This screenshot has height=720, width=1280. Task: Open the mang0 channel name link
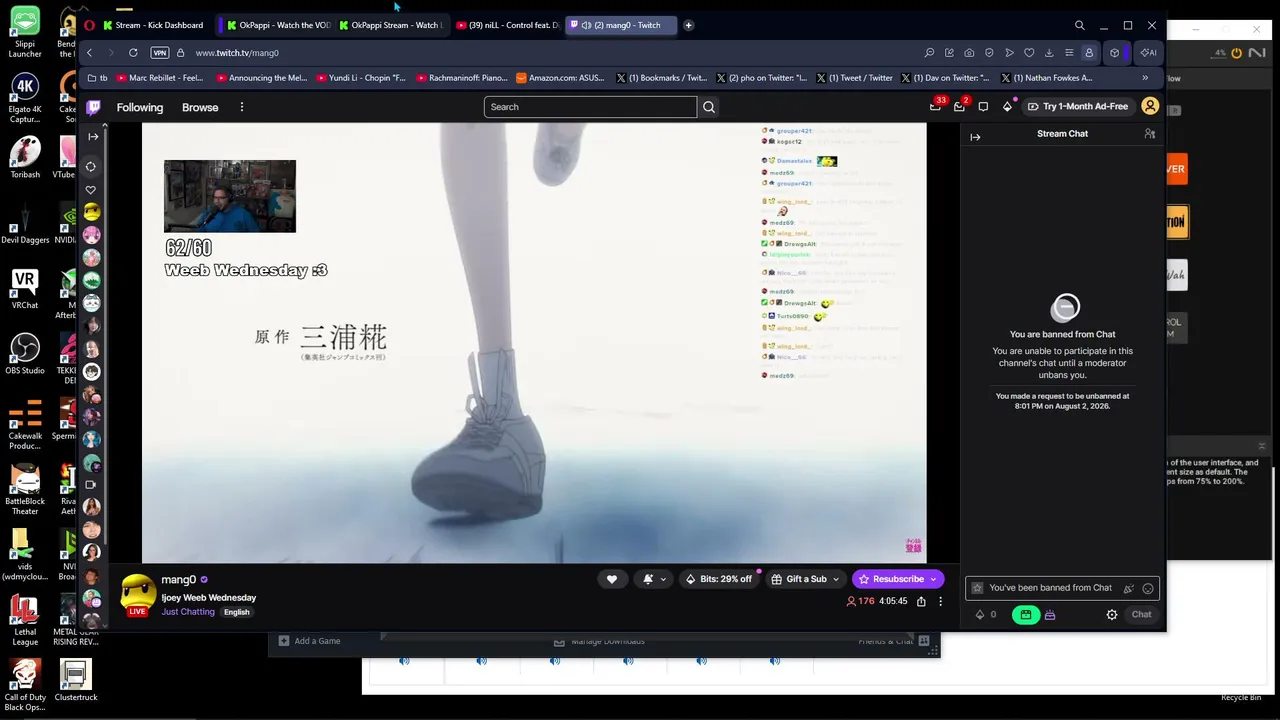click(179, 580)
